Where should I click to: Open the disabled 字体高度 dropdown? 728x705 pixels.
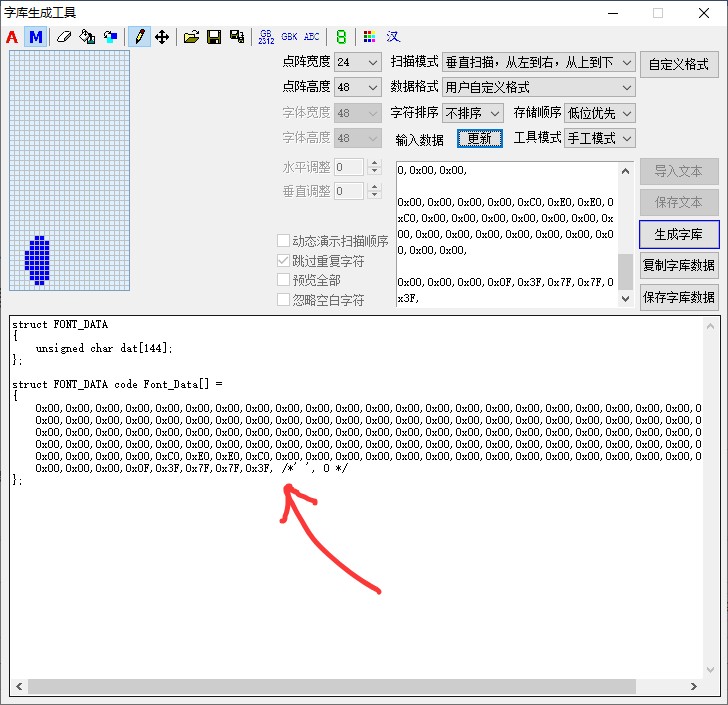(x=358, y=138)
